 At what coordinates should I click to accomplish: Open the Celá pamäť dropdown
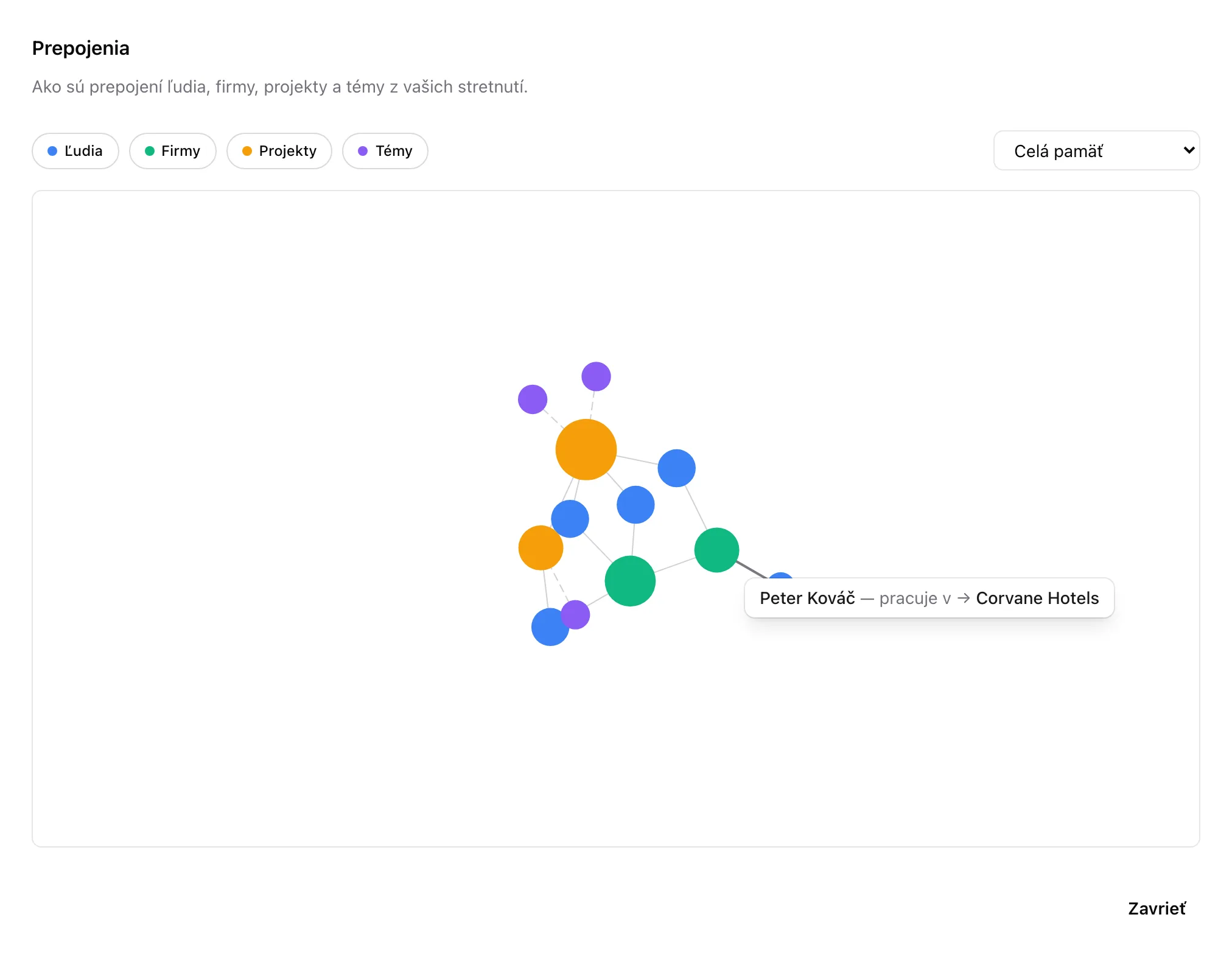[1096, 150]
